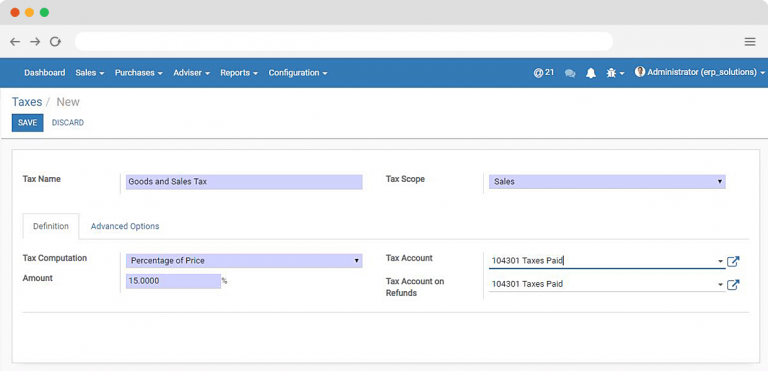Switch to the Advanced Options tab
The width and height of the screenshot is (768, 371).
(125, 226)
